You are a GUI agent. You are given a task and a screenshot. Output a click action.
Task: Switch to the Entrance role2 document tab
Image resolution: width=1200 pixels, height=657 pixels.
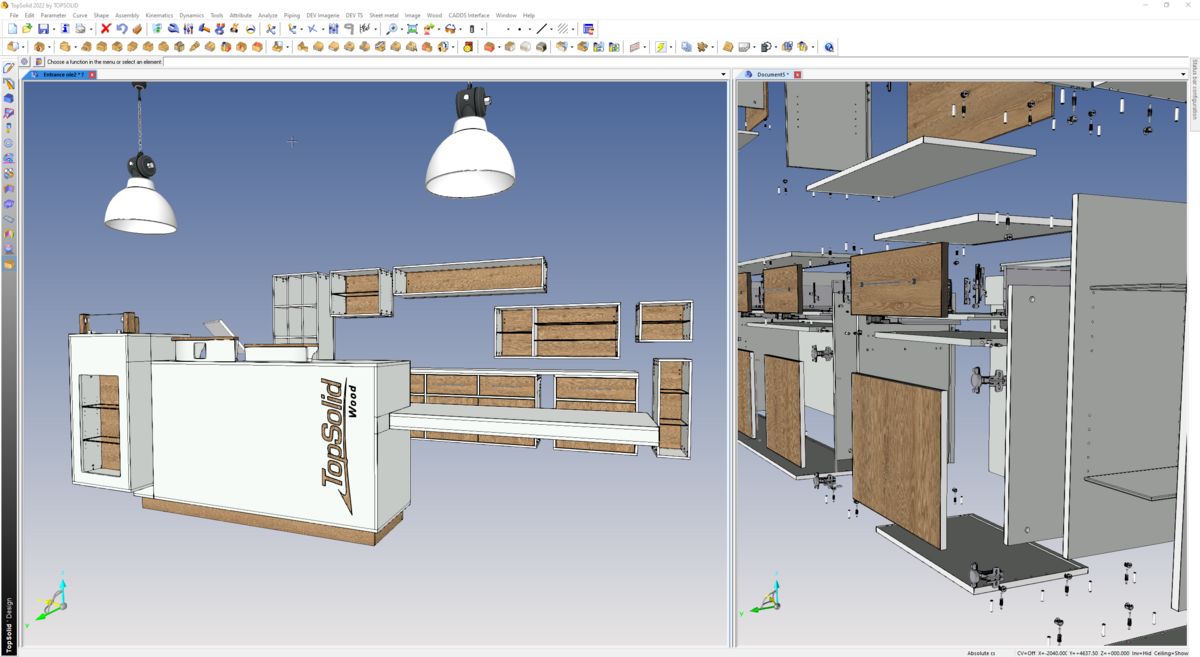coord(62,74)
